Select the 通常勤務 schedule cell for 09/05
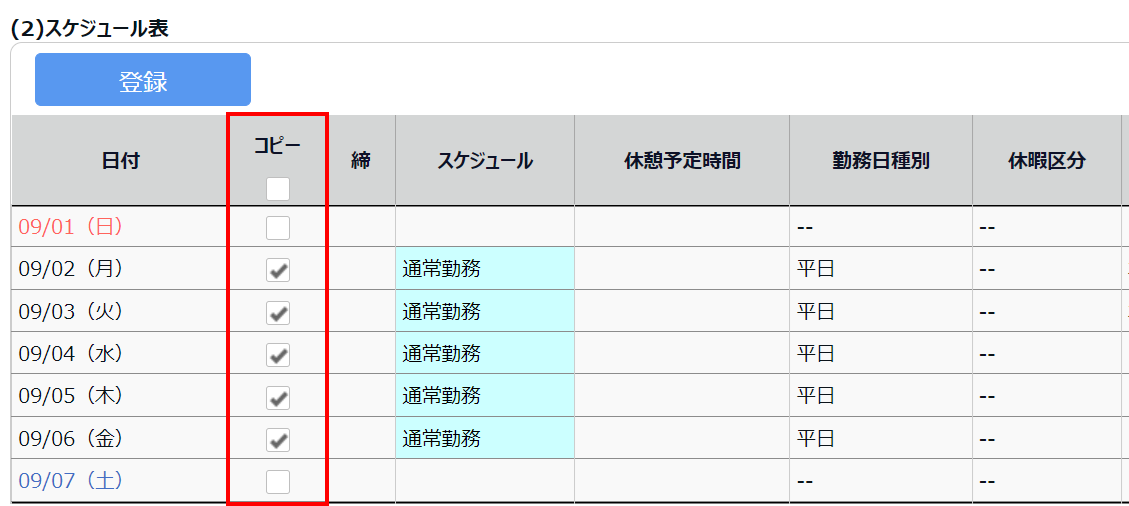 (x=484, y=396)
